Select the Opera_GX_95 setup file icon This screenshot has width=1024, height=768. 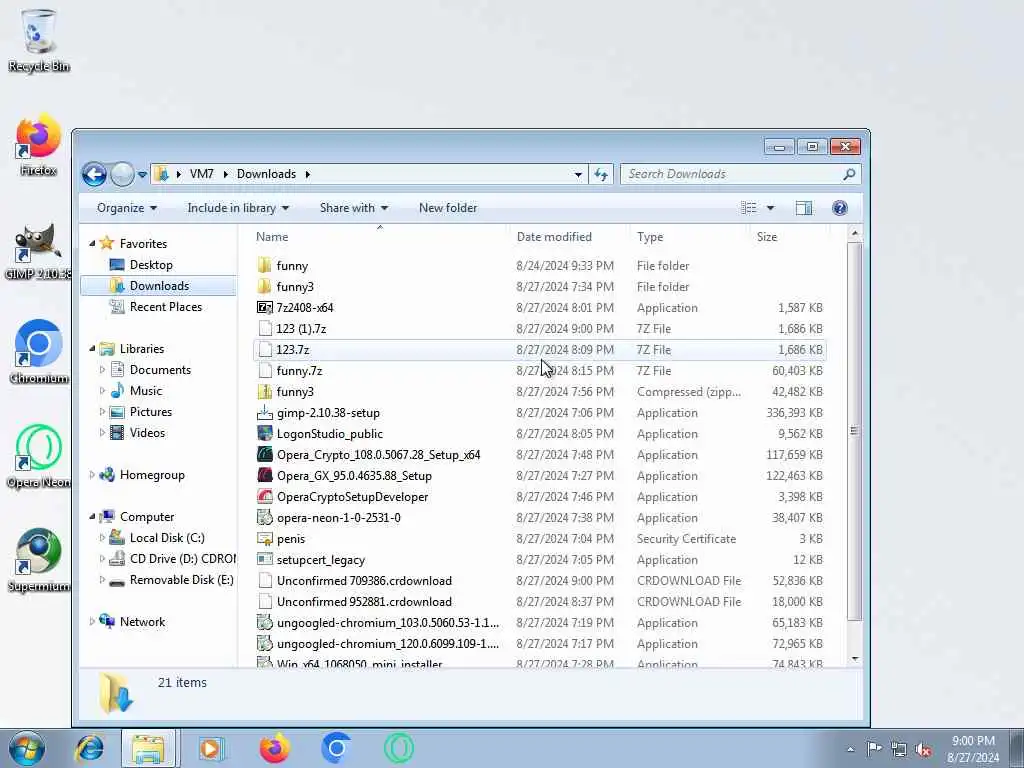click(x=264, y=475)
